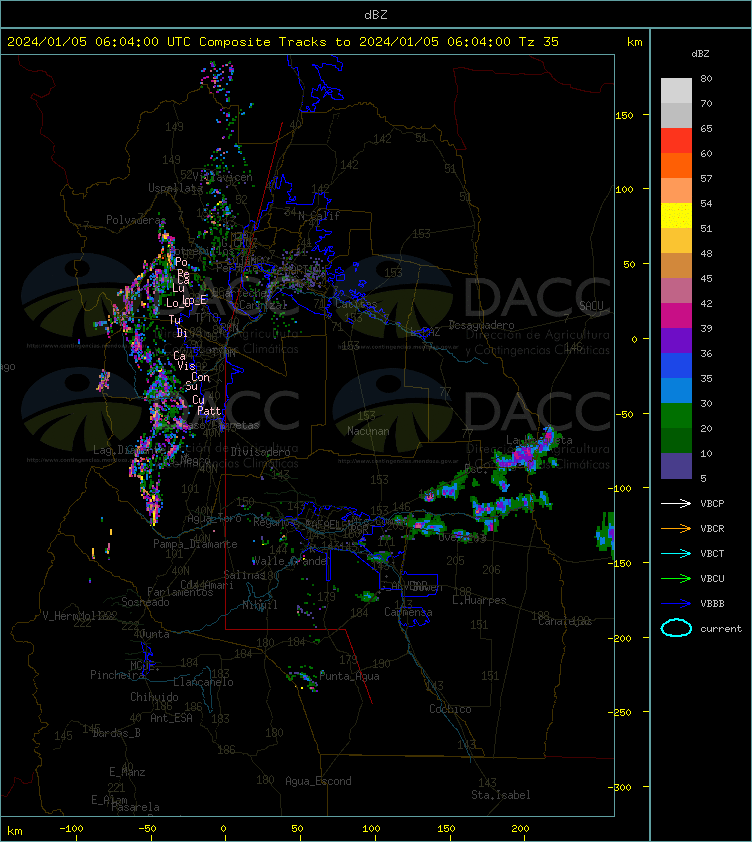Click the 'Canalejas' map label
This screenshot has height=842, width=752.
pyautogui.click(x=565, y=621)
